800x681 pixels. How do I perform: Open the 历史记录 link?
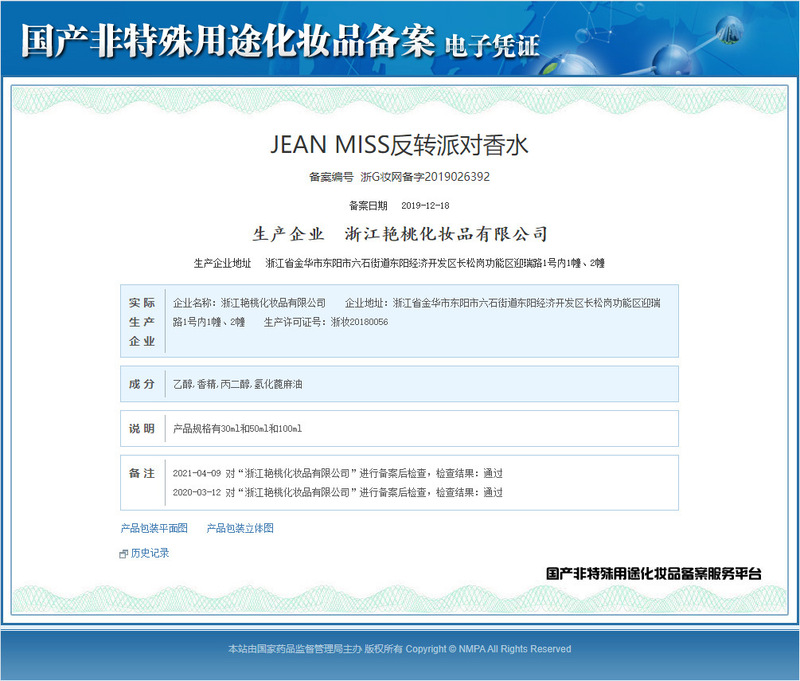pyautogui.click(x=149, y=553)
